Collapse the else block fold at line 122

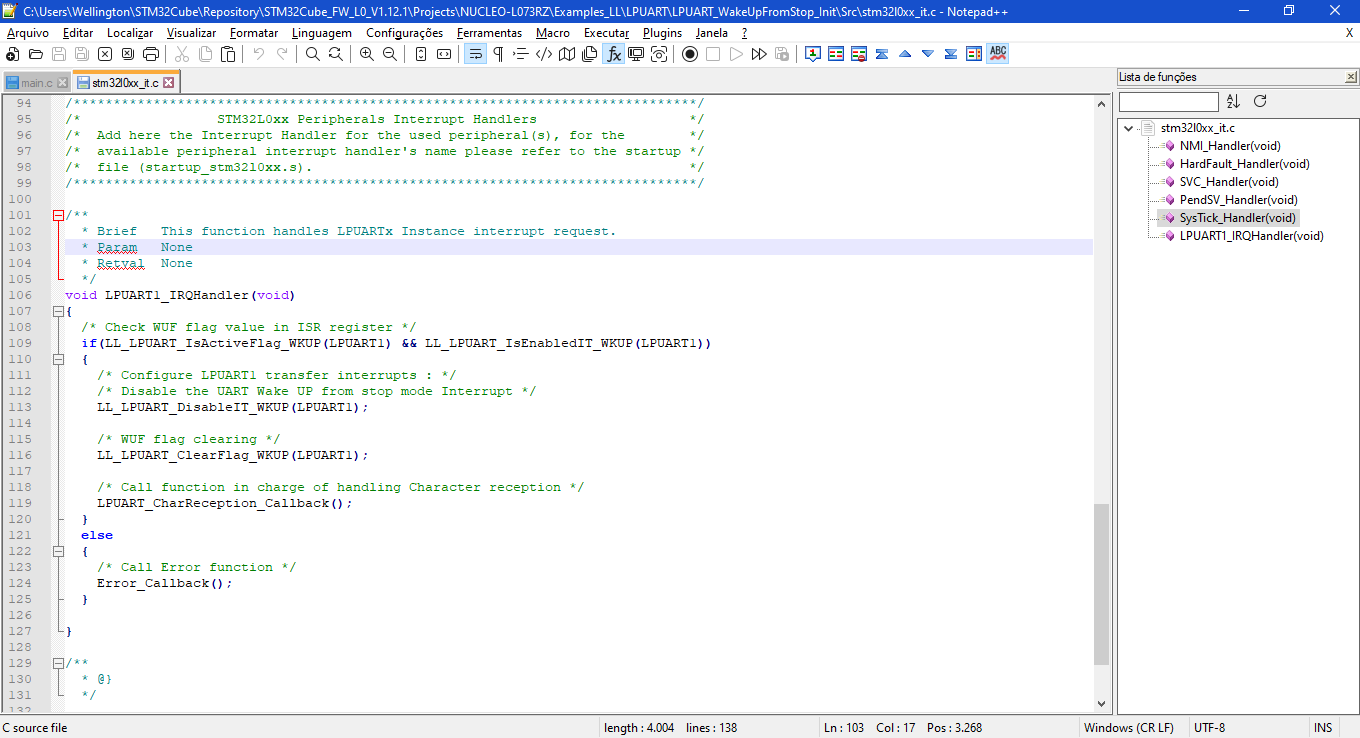point(57,551)
